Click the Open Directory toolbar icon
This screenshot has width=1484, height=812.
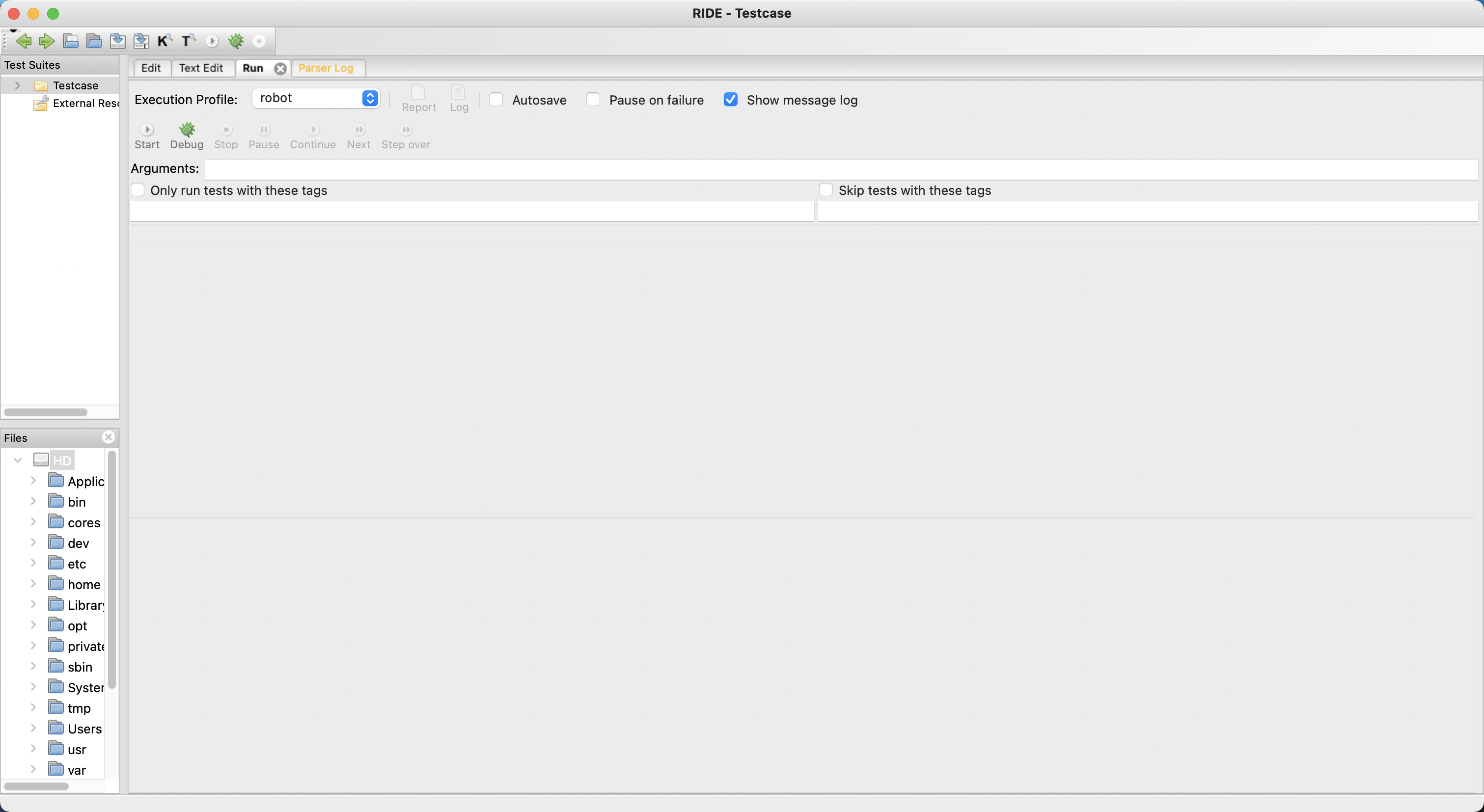pos(94,41)
